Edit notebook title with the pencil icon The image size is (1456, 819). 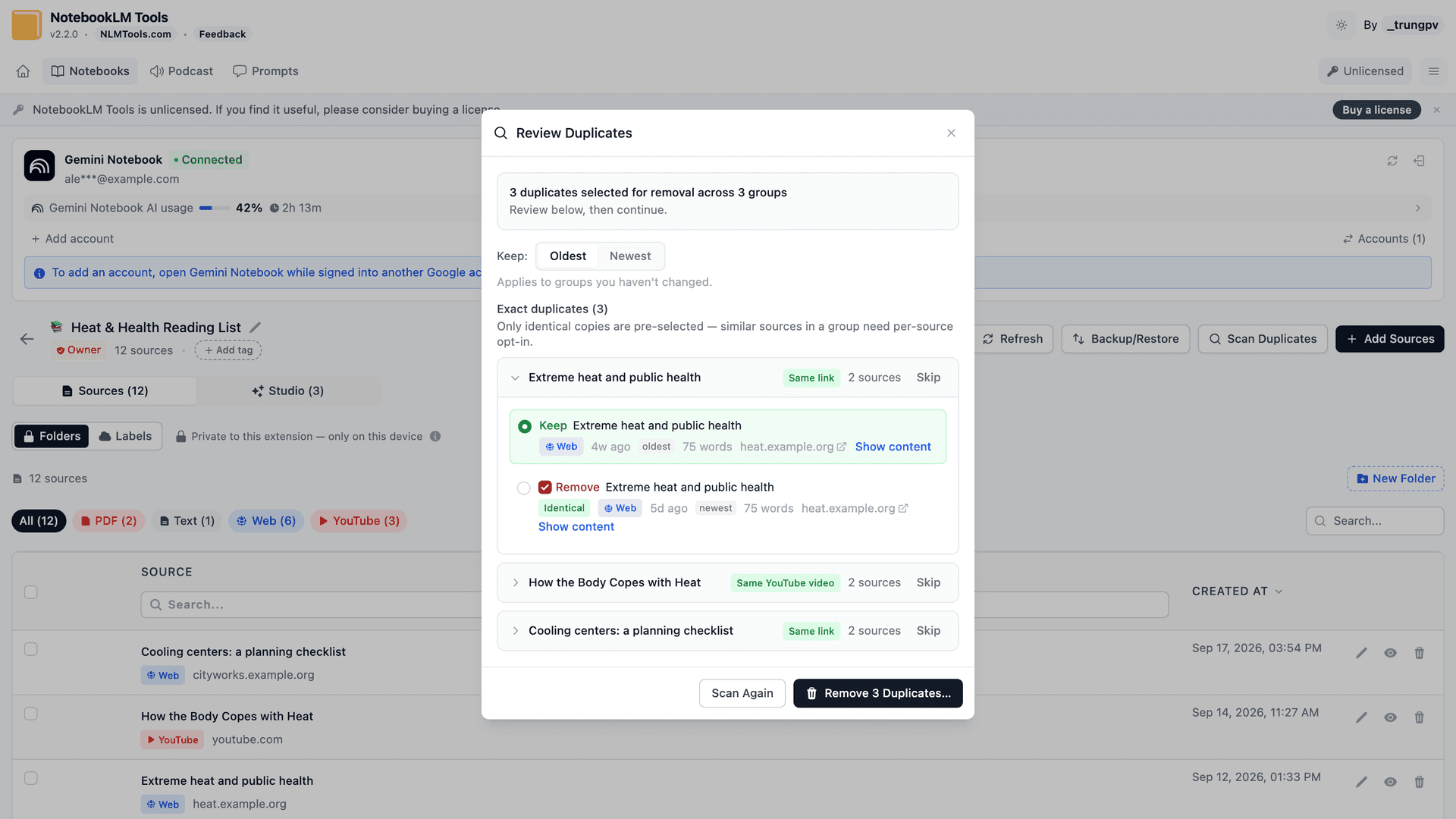point(256,328)
